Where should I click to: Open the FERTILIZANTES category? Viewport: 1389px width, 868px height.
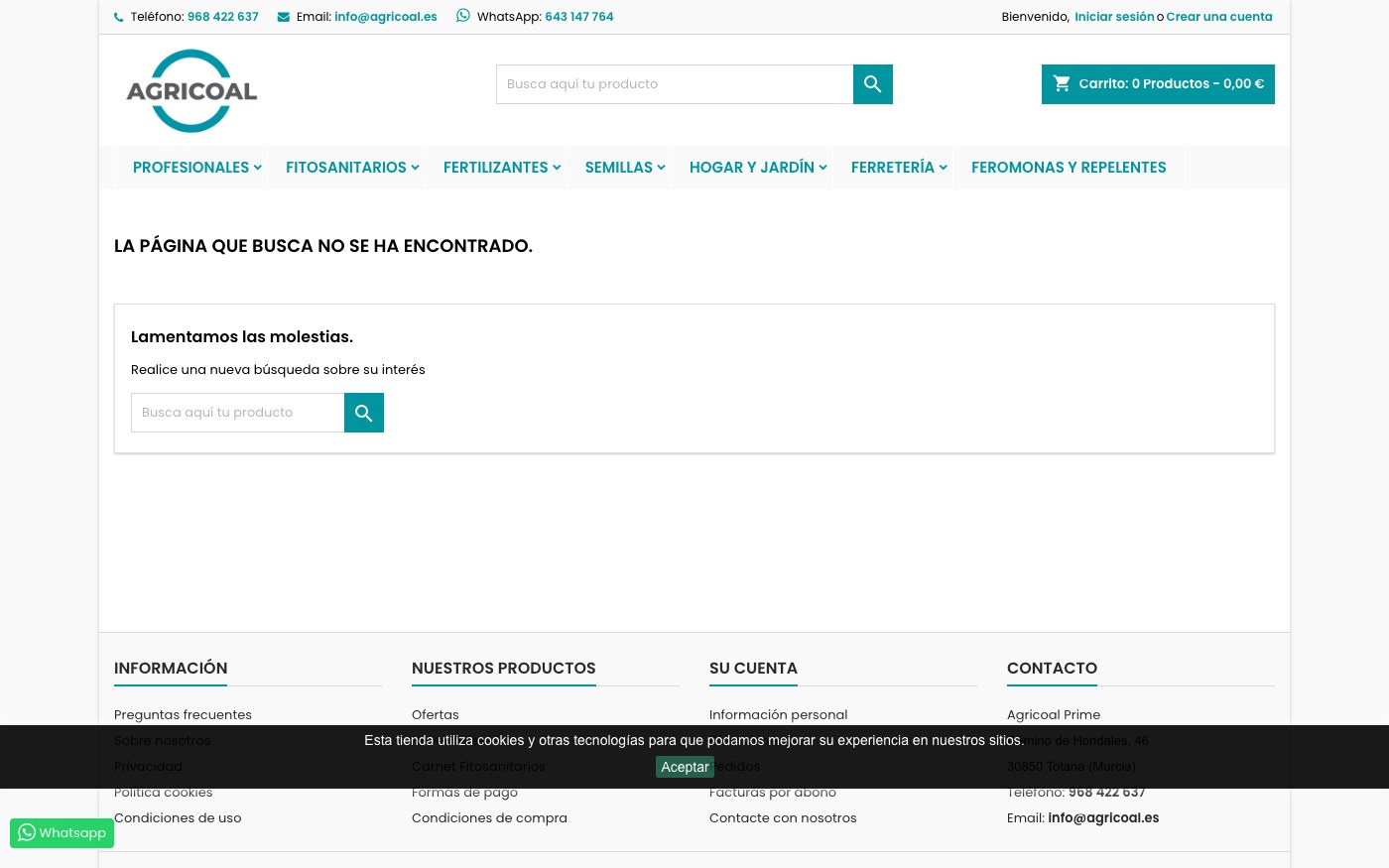pos(495,168)
